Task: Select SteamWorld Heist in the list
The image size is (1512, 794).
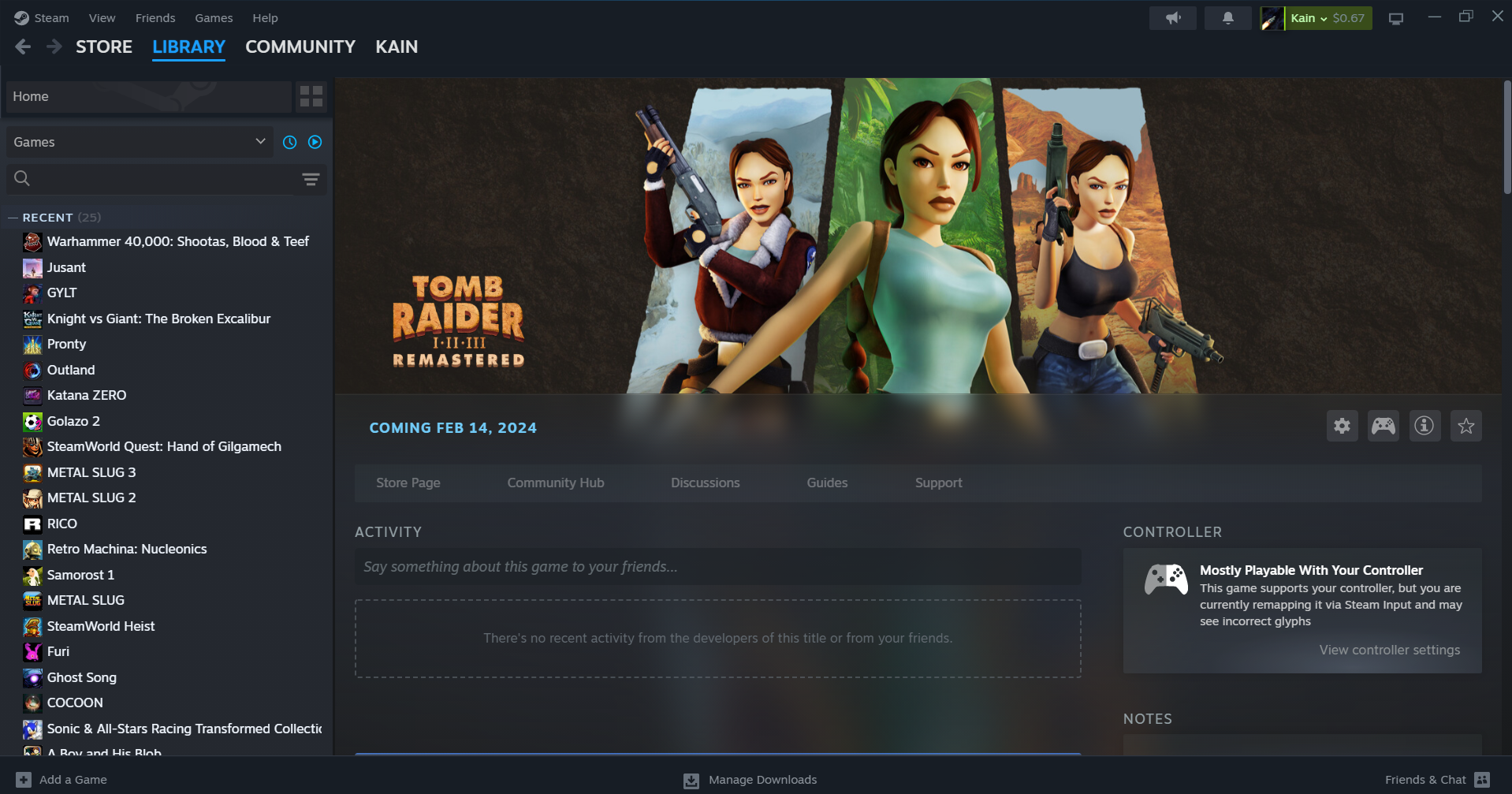Action: [x=101, y=627]
